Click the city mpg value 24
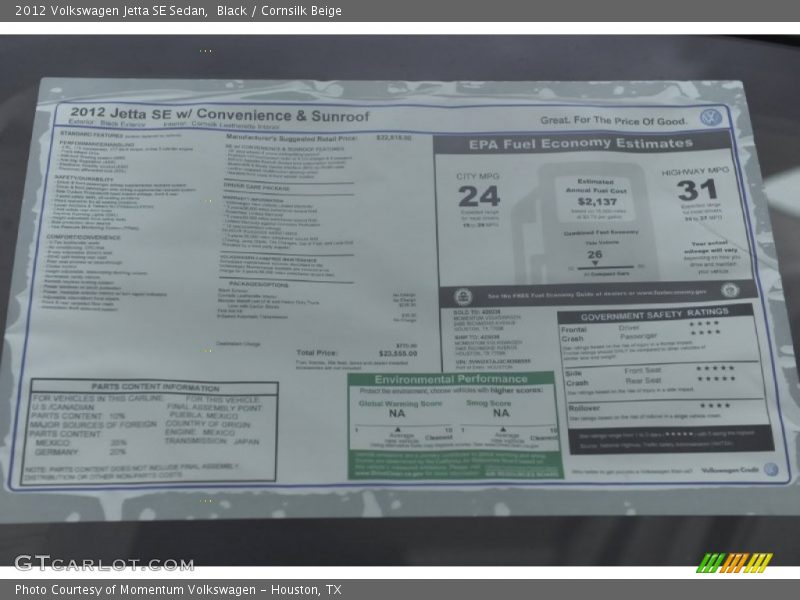This screenshot has height=600, width=800. (x=479, y=197)
